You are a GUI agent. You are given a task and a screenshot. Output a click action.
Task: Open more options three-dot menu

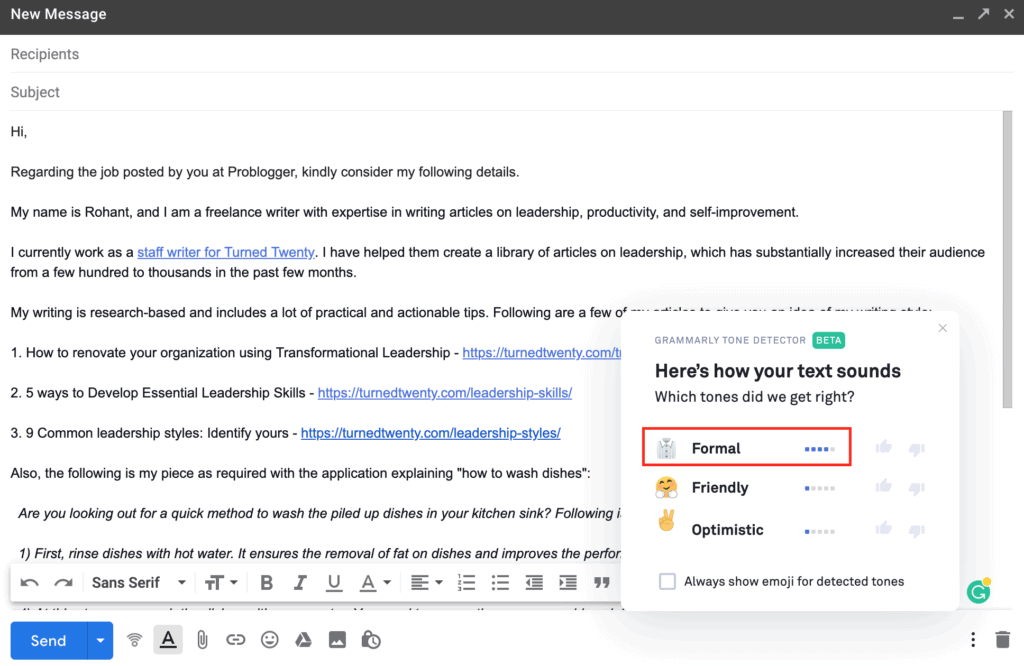click(x=973, y=640)
